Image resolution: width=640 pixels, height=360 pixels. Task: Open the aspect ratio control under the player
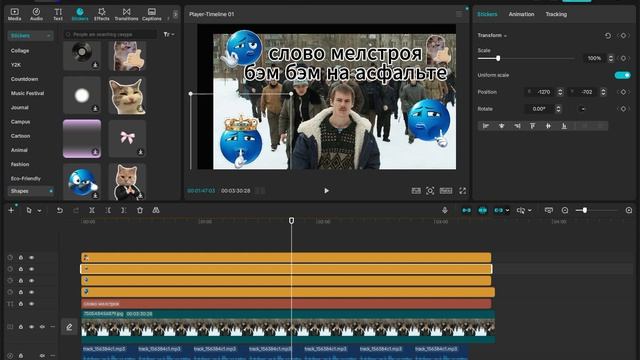tap(446, 191)
